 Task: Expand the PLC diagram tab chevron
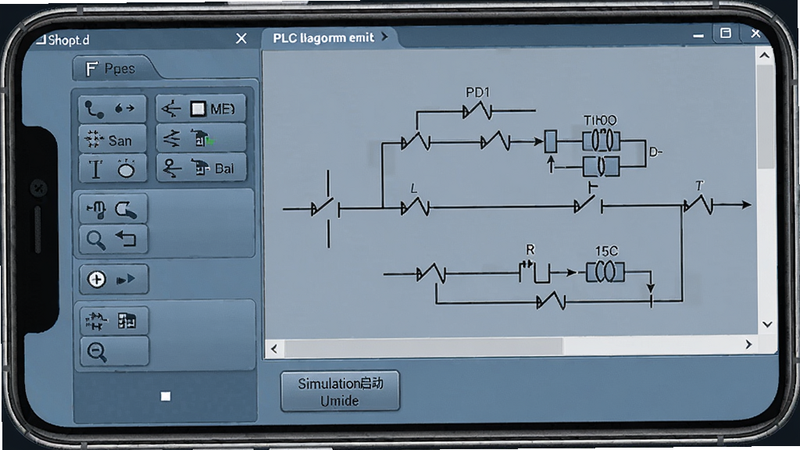coord(384,37)
